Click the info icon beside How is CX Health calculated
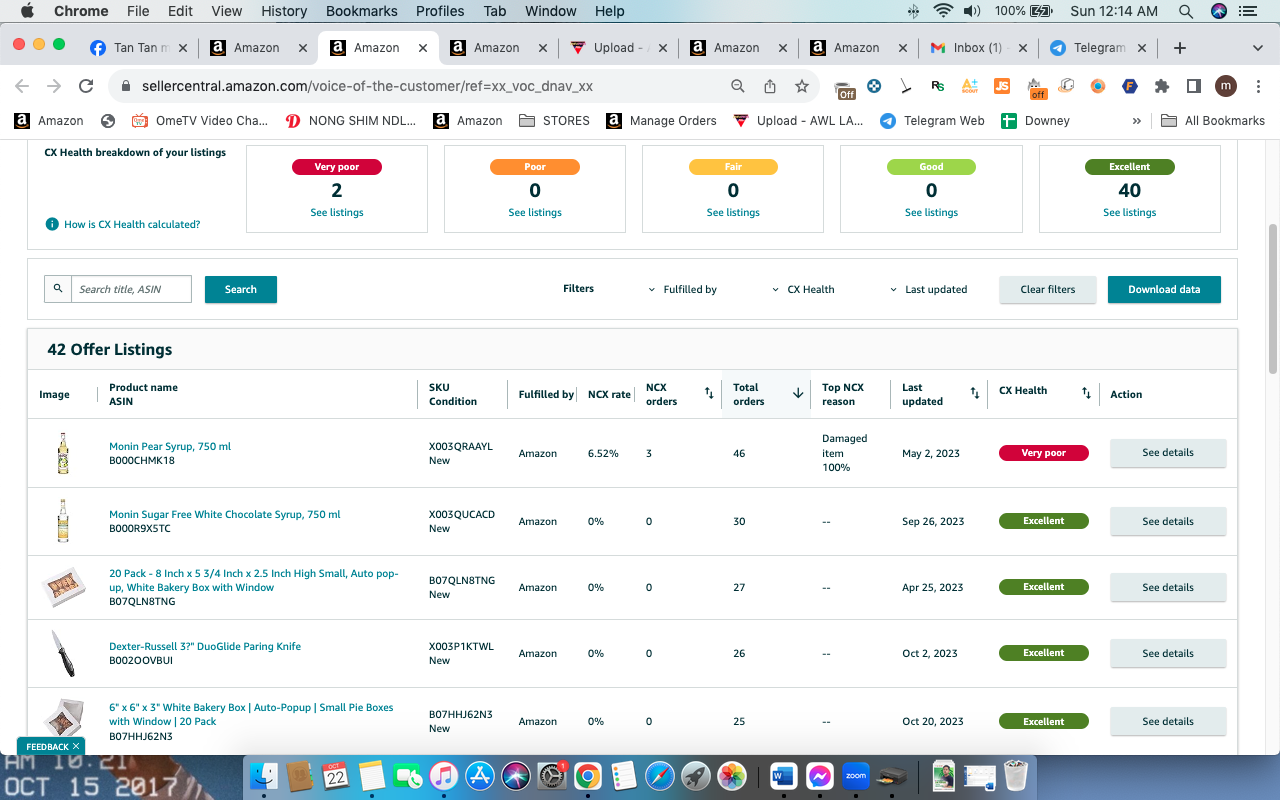Viewport: 1280px width, 800px height. (x=52, y=224)
